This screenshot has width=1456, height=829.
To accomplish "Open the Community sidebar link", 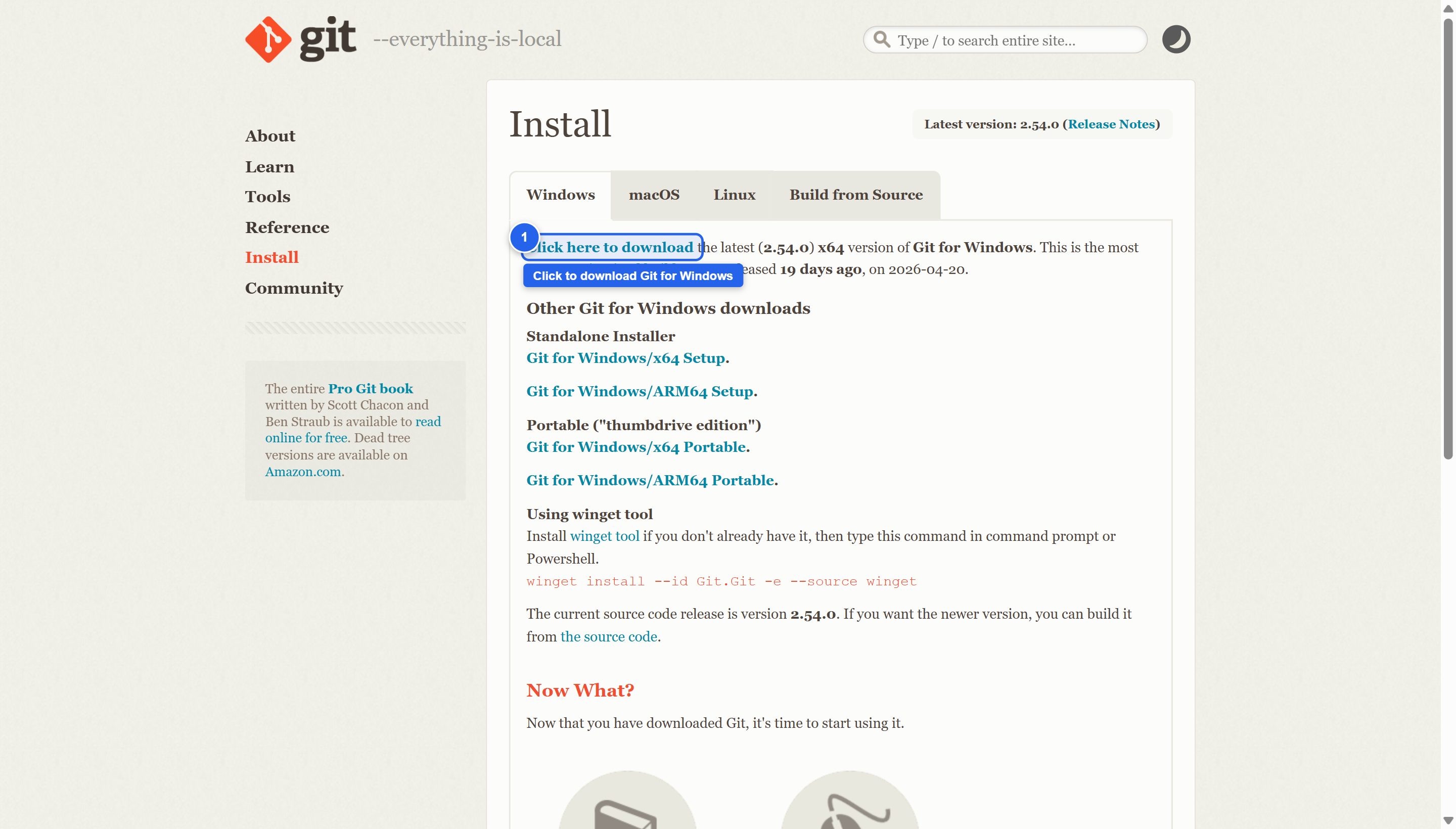I will click(294, 288).
